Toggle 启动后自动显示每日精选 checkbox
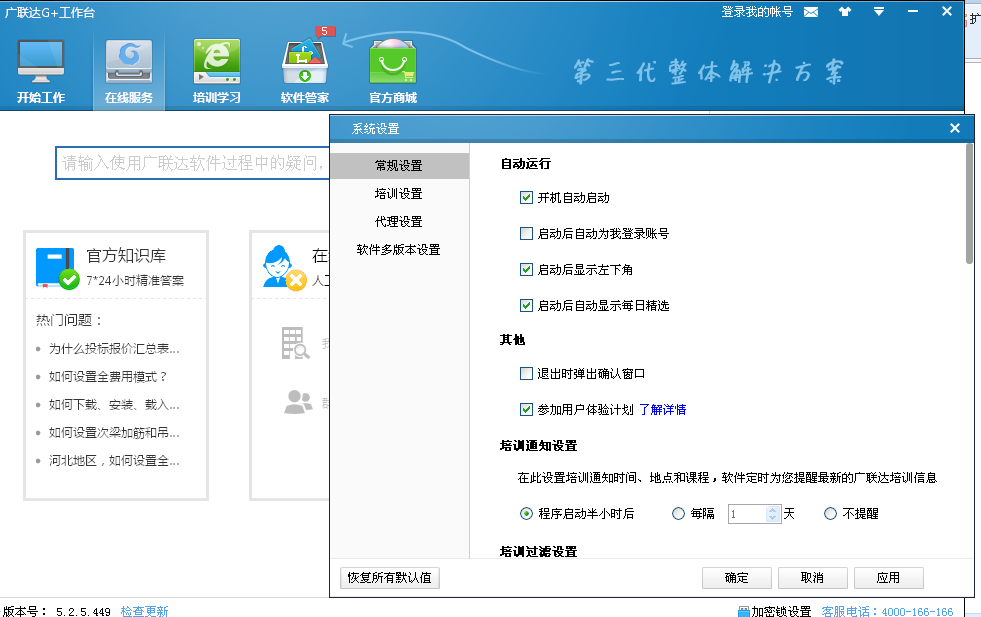The width and height of the screenshot is (981, 617). [526, 305]
